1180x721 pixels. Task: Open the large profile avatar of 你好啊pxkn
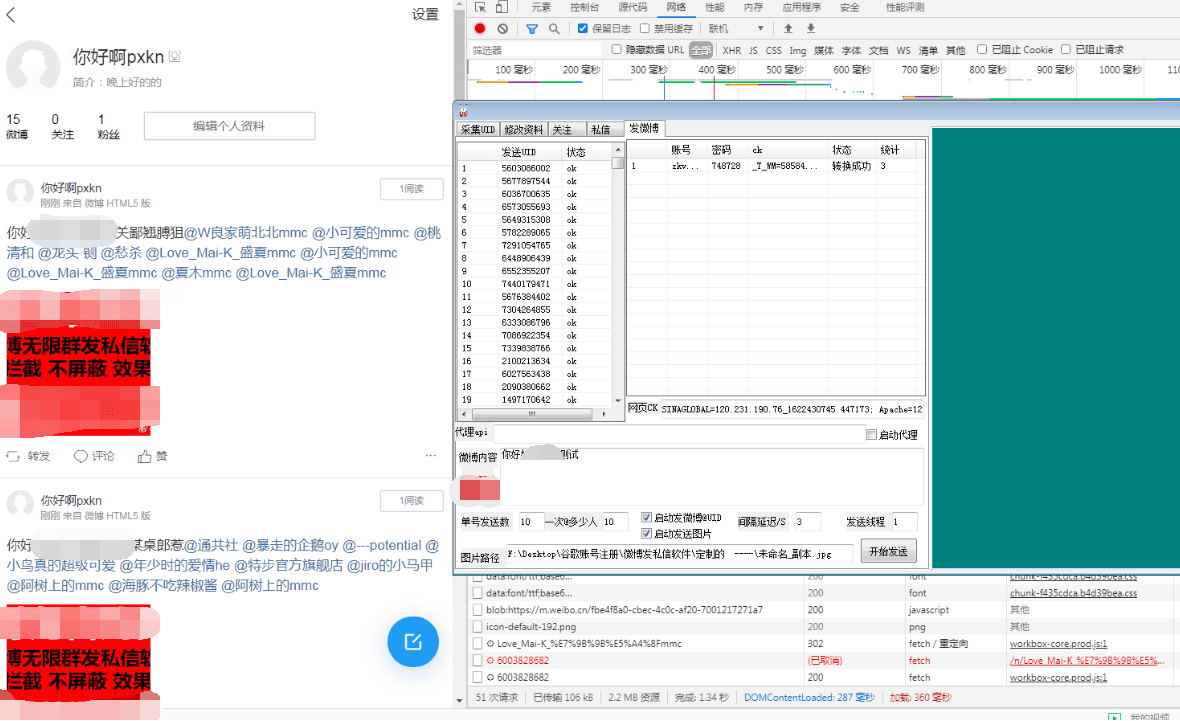[32, 68]
